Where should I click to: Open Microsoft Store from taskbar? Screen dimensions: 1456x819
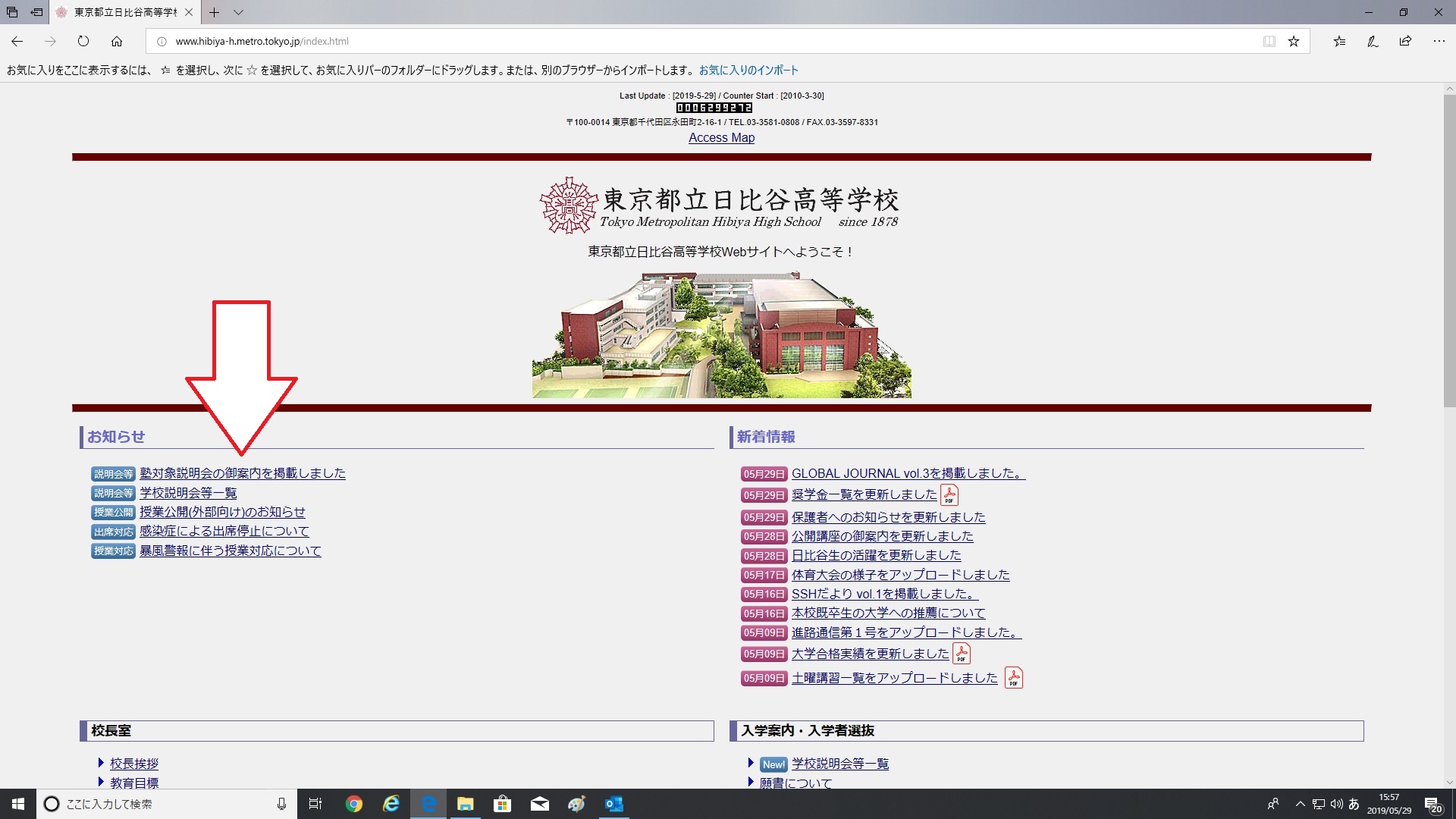pyautogui.click(x=503, y=804)
